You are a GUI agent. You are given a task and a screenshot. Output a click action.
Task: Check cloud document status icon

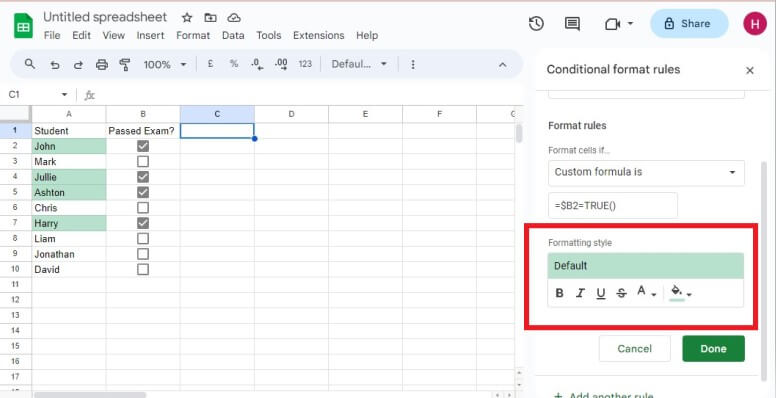234,18
